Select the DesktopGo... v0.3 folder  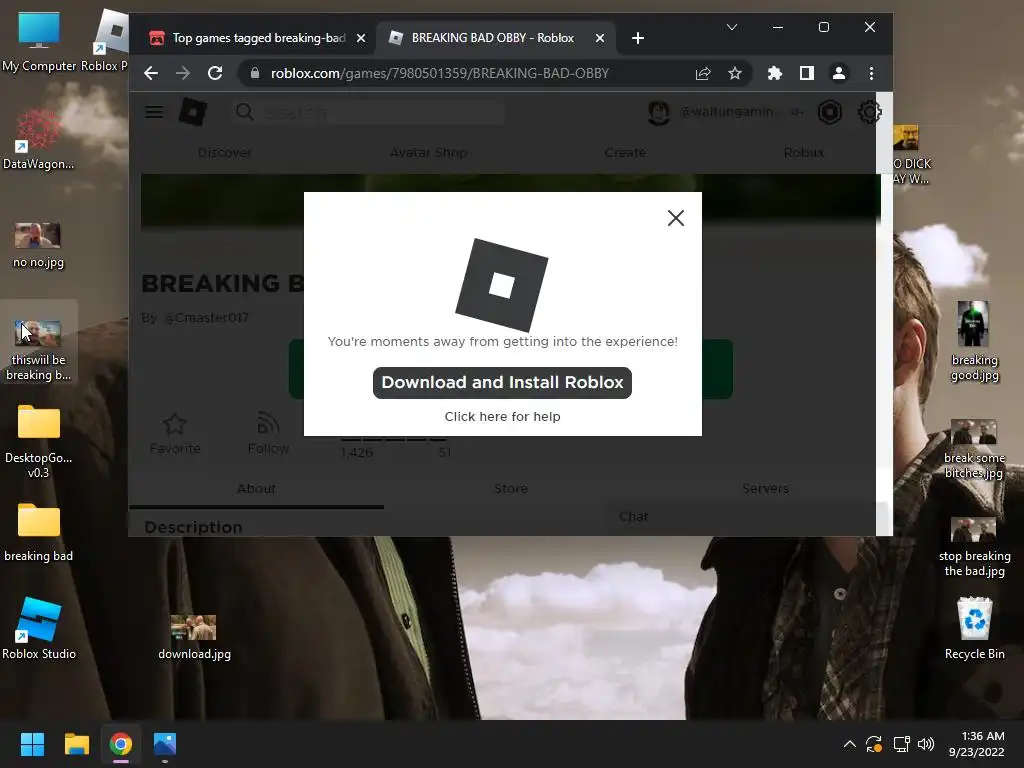(39, 441)
